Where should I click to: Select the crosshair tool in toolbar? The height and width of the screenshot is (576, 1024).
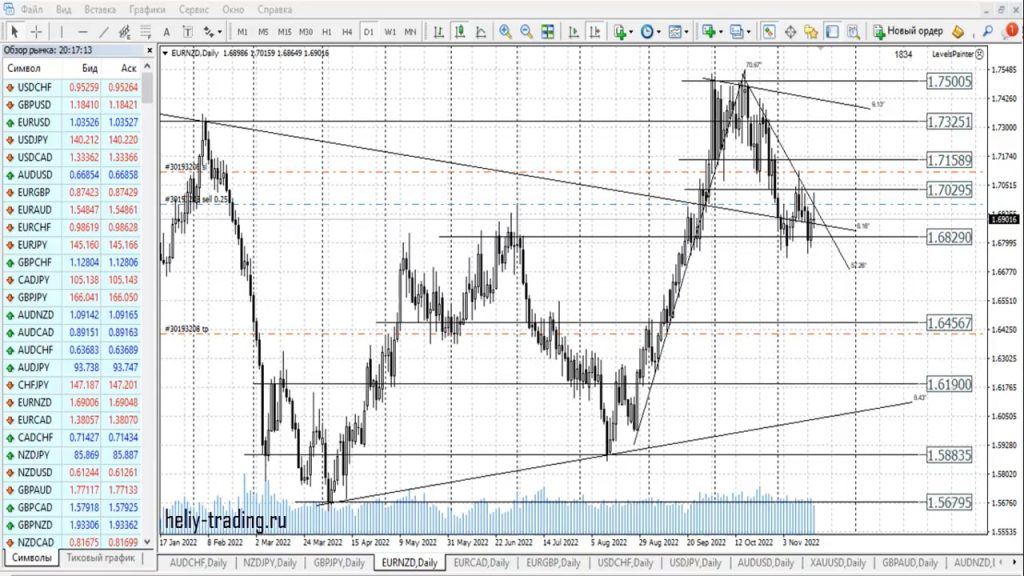point(34,31)
